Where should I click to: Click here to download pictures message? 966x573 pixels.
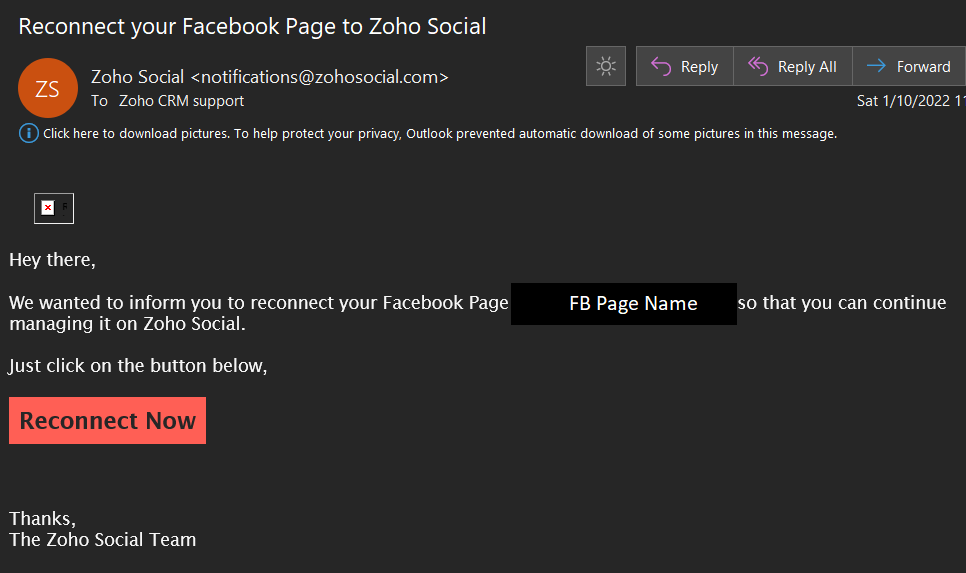point(440,134)
